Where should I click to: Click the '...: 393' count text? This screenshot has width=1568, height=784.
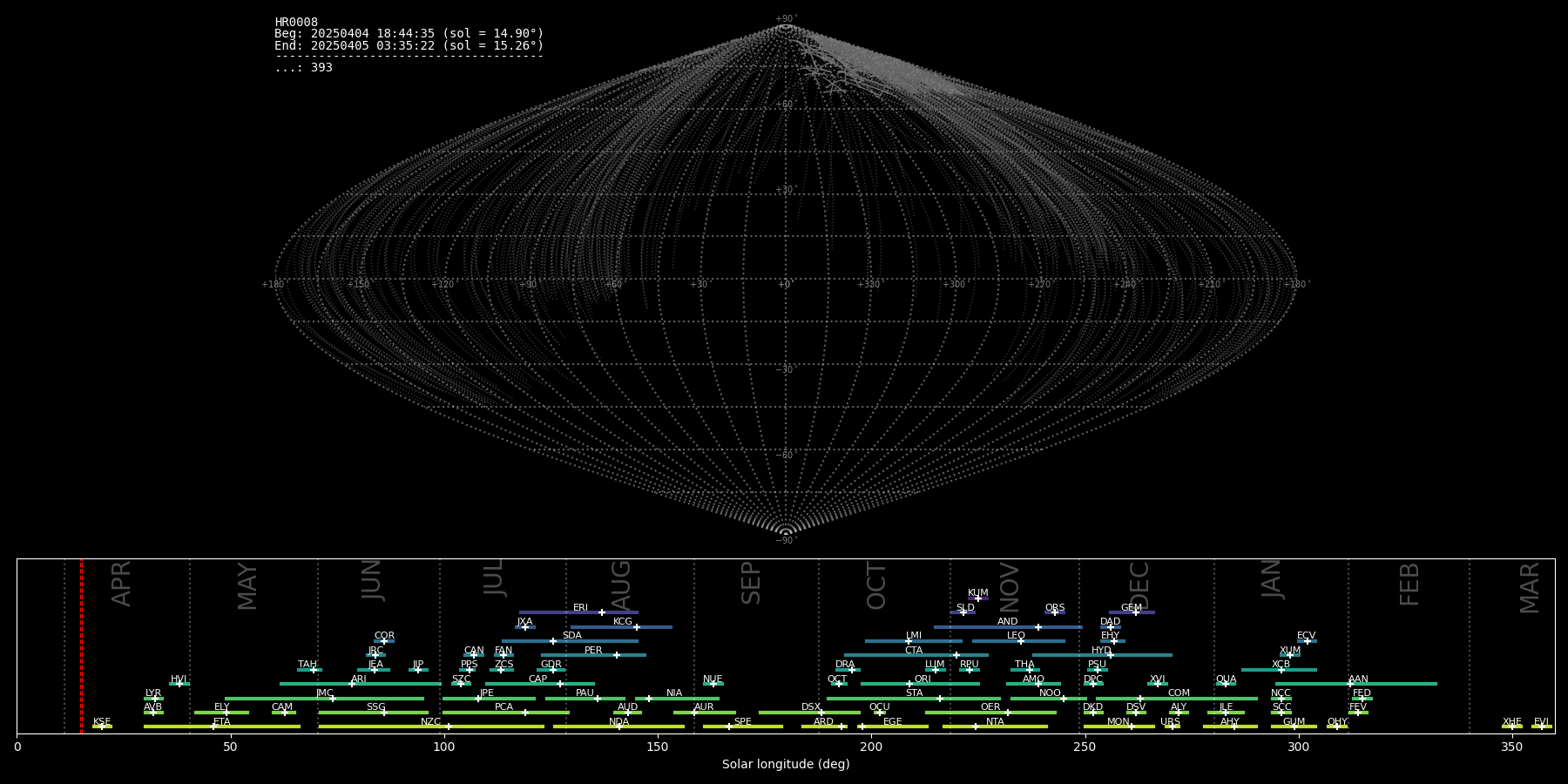click(x=303, y=68)
